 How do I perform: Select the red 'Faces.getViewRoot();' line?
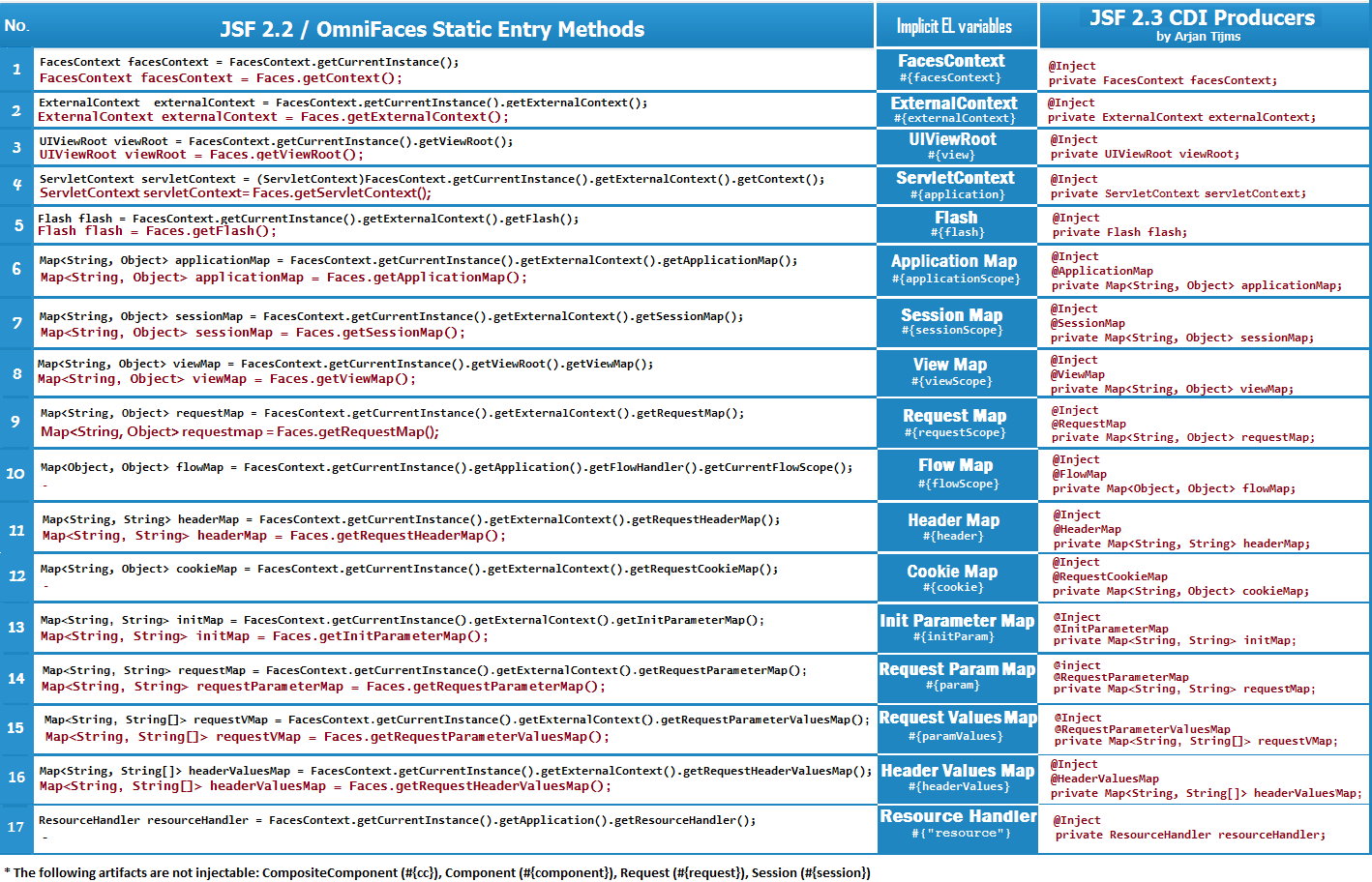point(201,155)
